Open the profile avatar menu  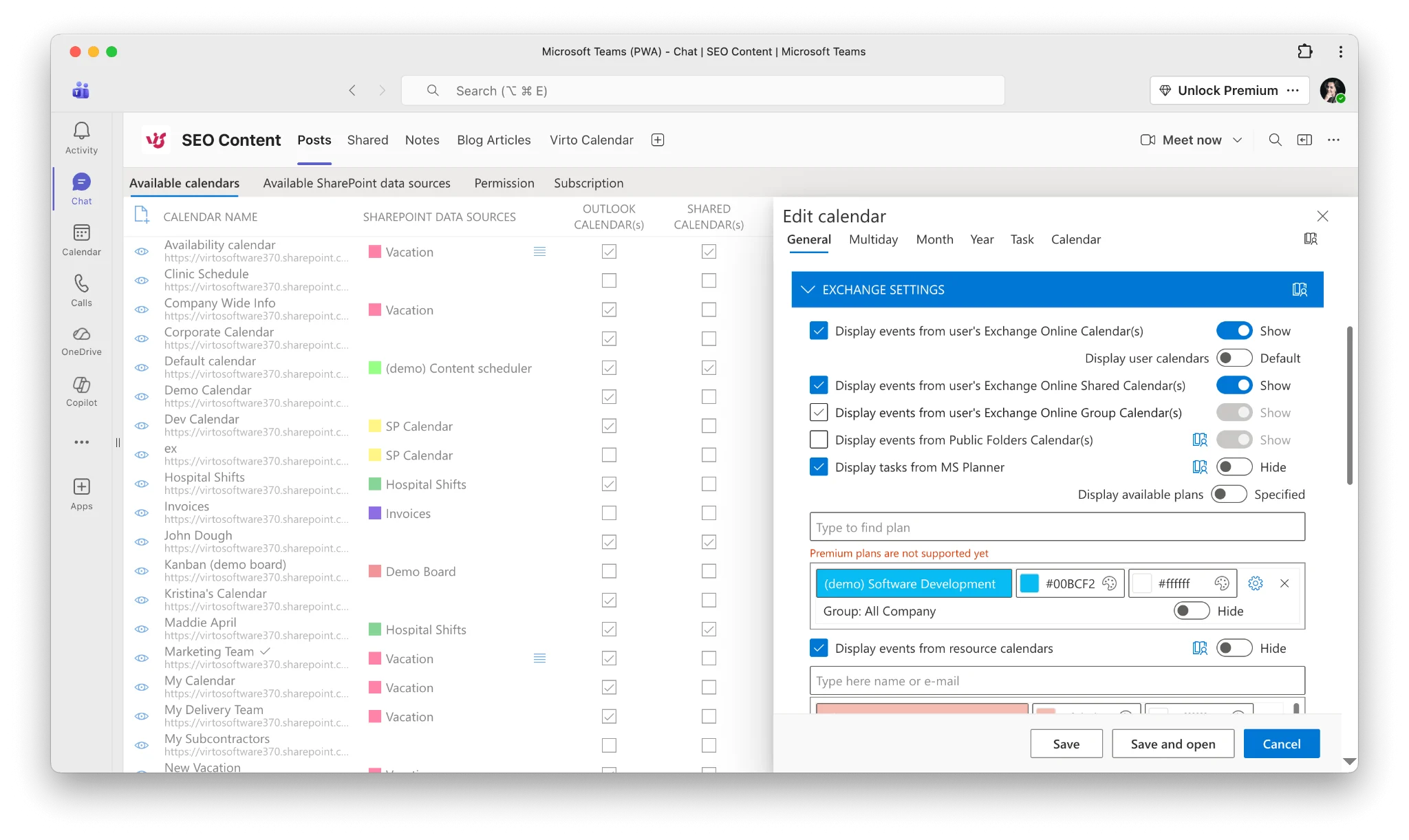tap(1332, 90)
